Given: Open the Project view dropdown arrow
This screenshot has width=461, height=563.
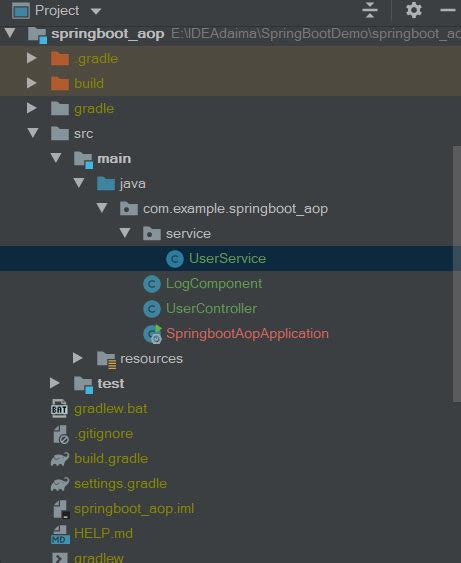Looking at the screenshot, I should coord(96,11).
